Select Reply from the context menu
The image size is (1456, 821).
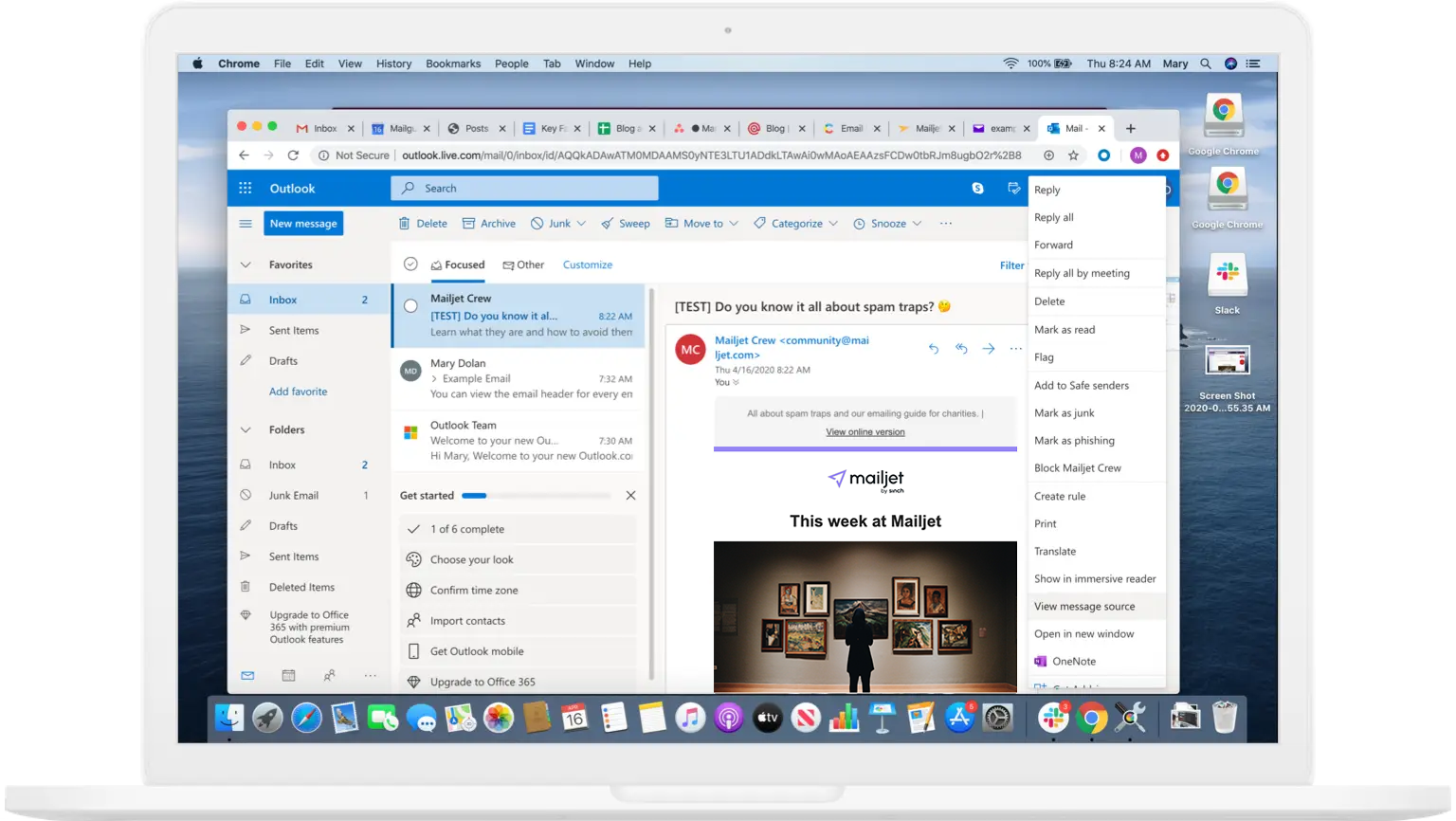pos(1097,190)
